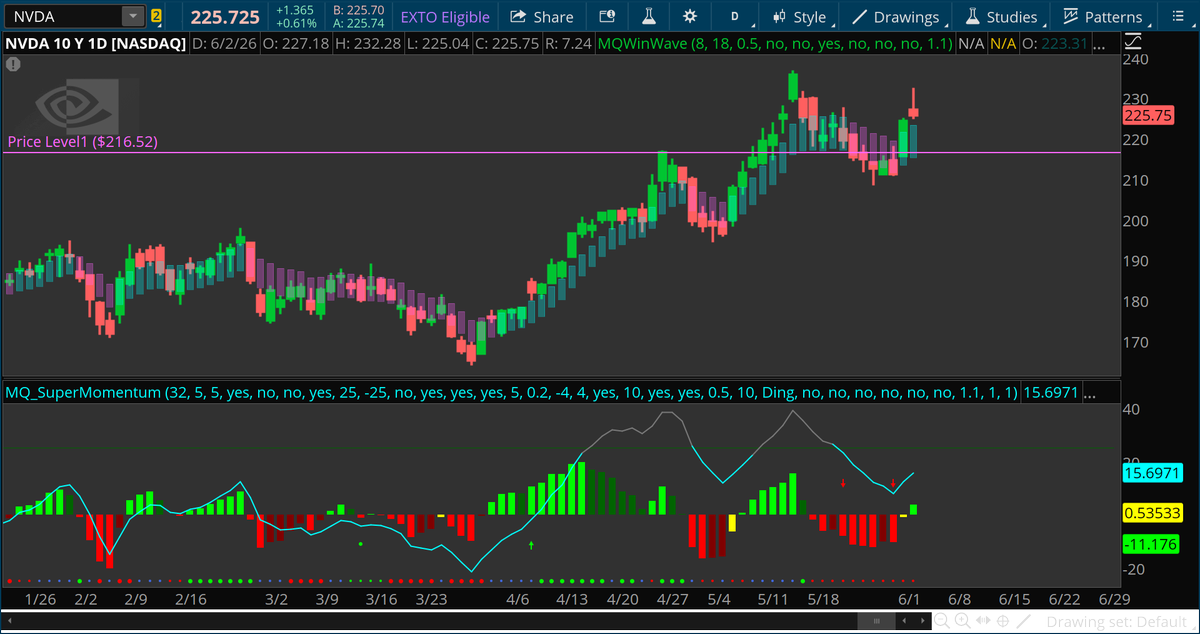The image size is (1200, 634).
Task: Click the horizontal scrollbar thumb
Action: coord(877,622)
